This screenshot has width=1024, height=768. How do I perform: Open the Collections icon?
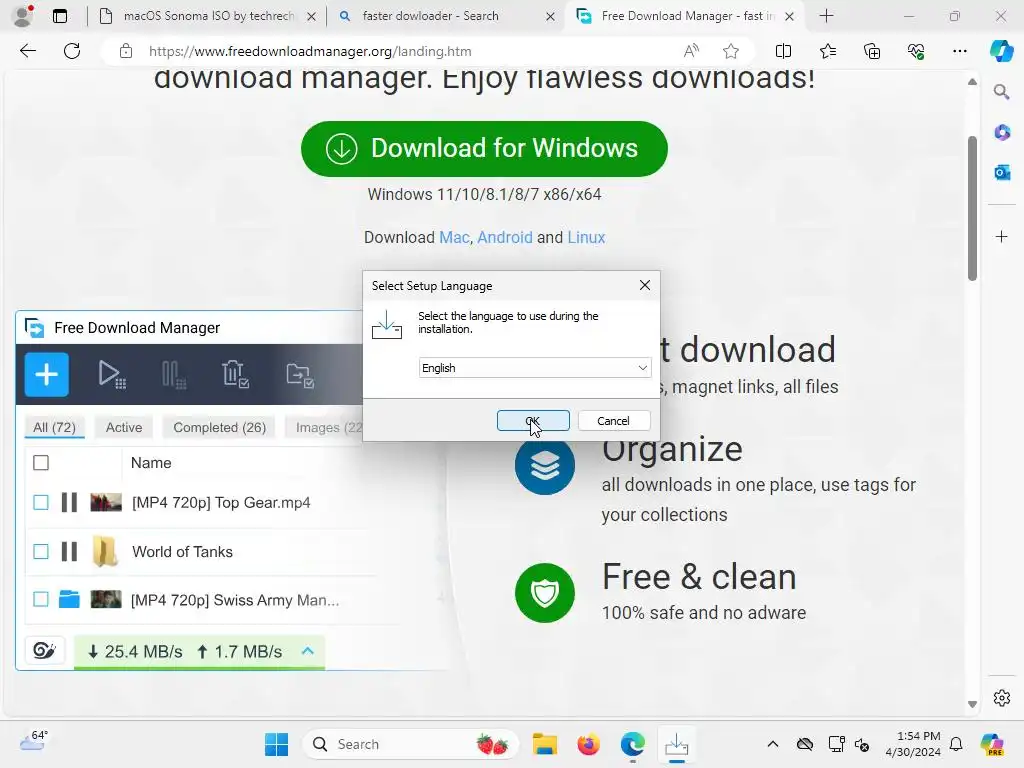872,51
